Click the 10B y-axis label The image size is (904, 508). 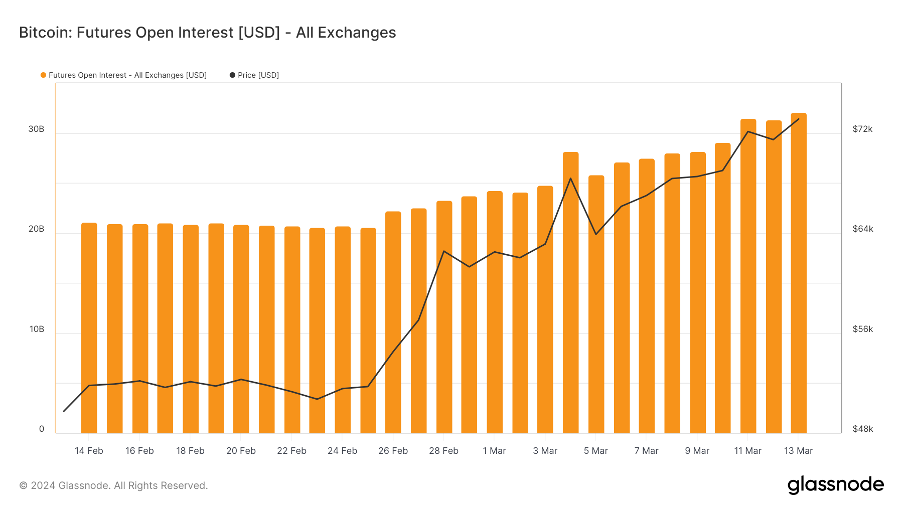36,330
